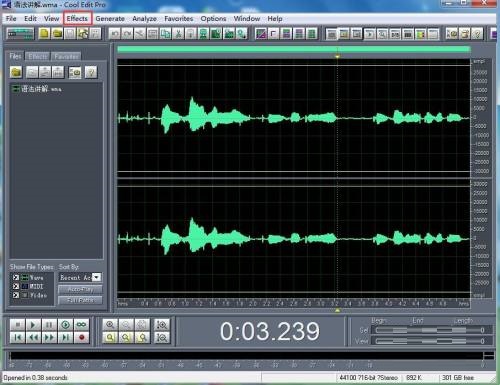The height and width of the screenshot is (385, 500).
Task: Switch to multitrack view using the leftmost toolbar icon
Action: [x=21, y=34]
